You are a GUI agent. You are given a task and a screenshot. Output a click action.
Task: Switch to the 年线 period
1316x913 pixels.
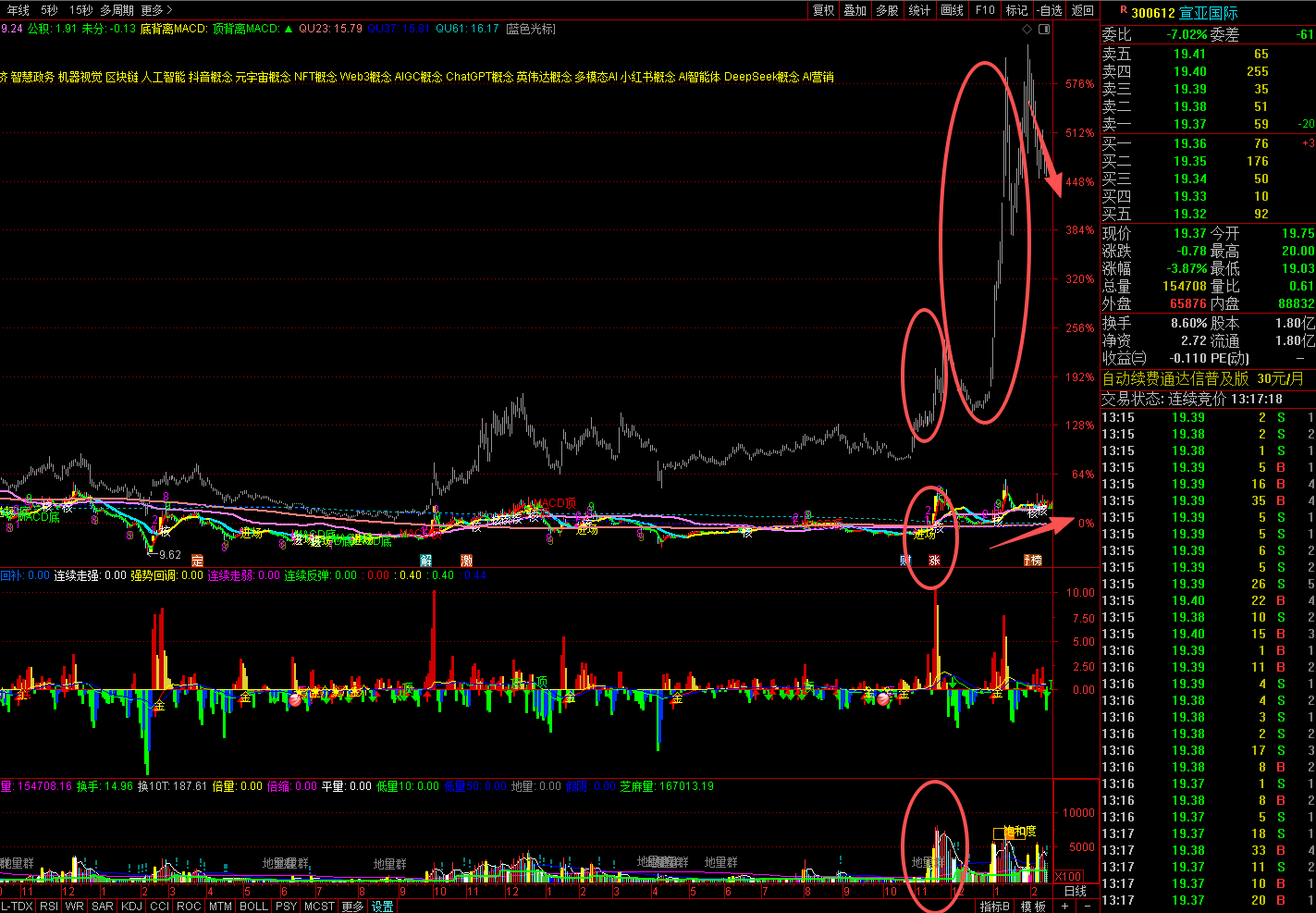pyautogui.click(x=18, y=10)
